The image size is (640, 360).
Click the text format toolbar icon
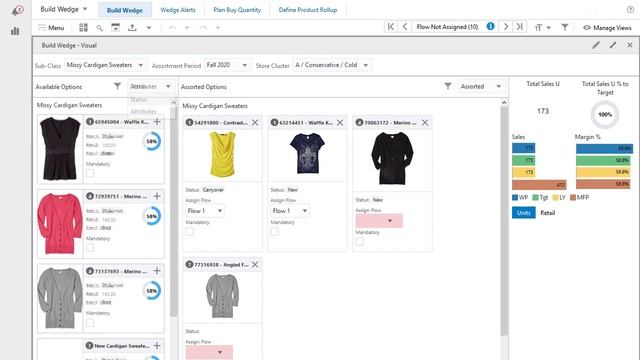coord(538,27)
